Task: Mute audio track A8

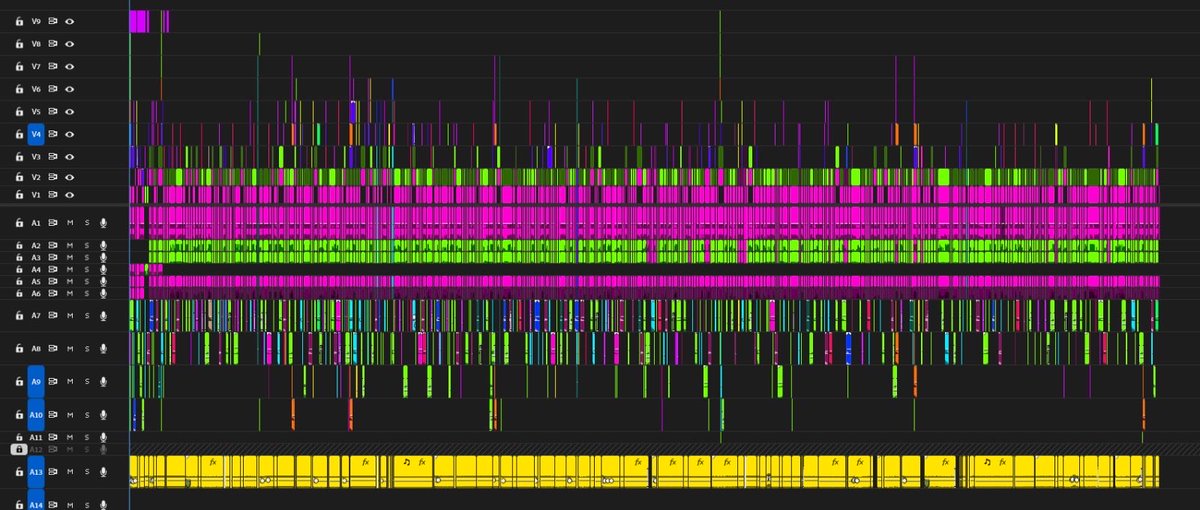Action: (x=70, y=349)
